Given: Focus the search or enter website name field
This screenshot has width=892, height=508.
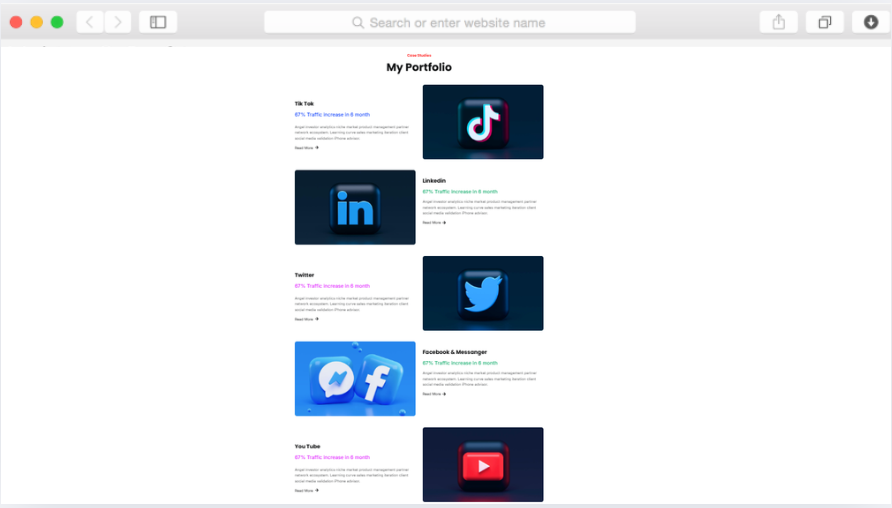Looking at the screenshot, I should (x=457, y=22).
